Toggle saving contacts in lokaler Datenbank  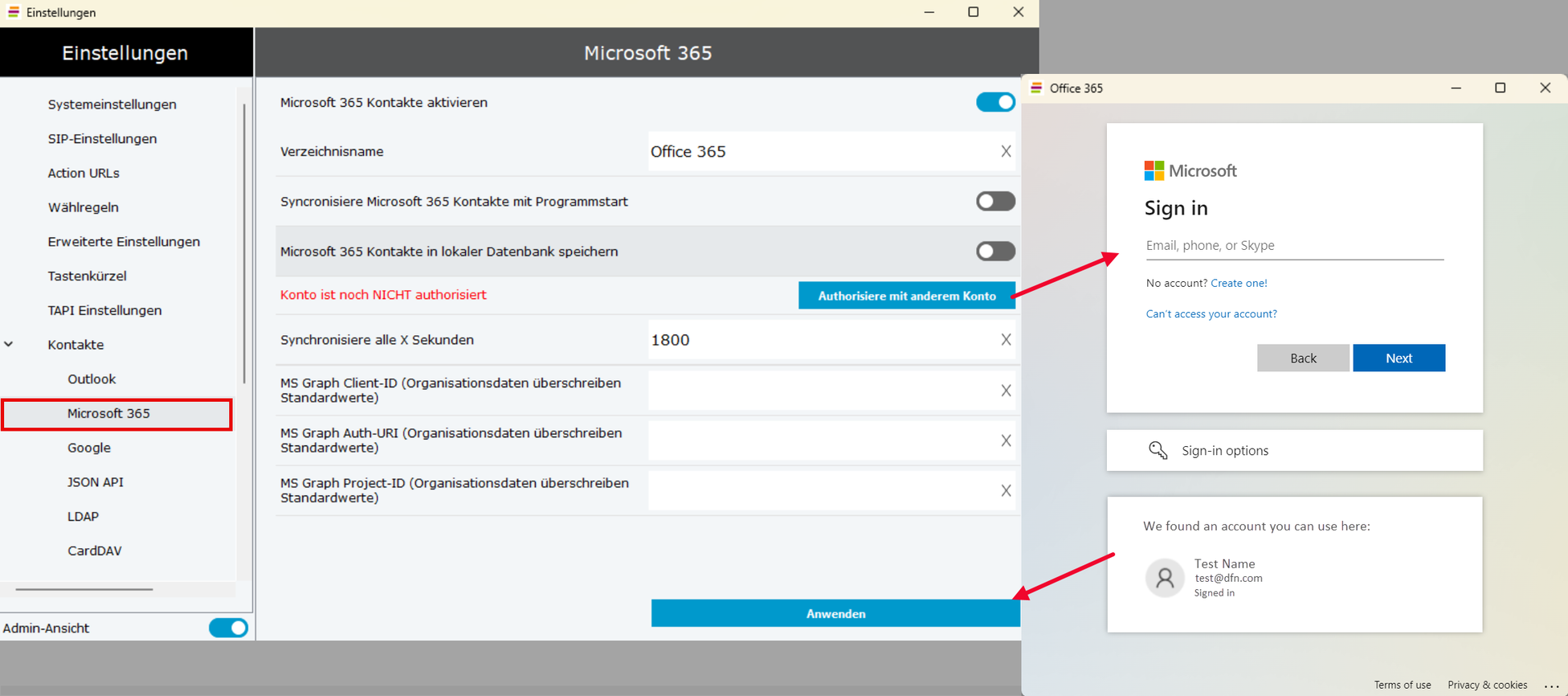tap(995, 252)
